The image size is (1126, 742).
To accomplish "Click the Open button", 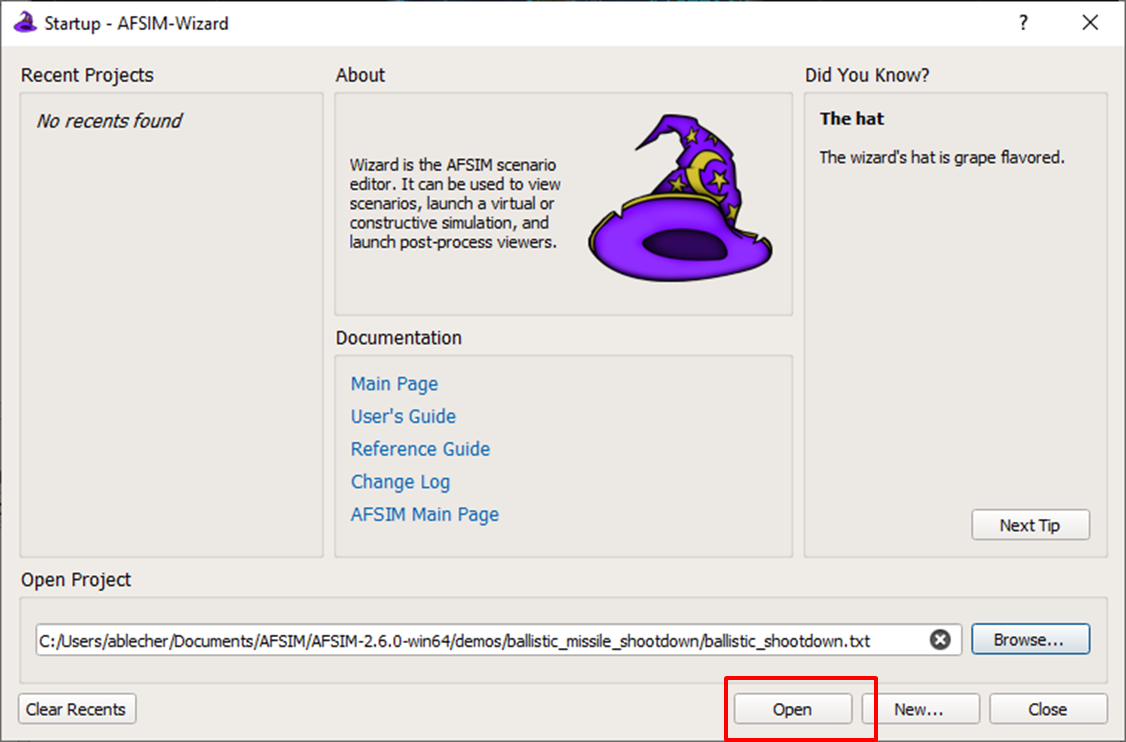I will point(793,709).
